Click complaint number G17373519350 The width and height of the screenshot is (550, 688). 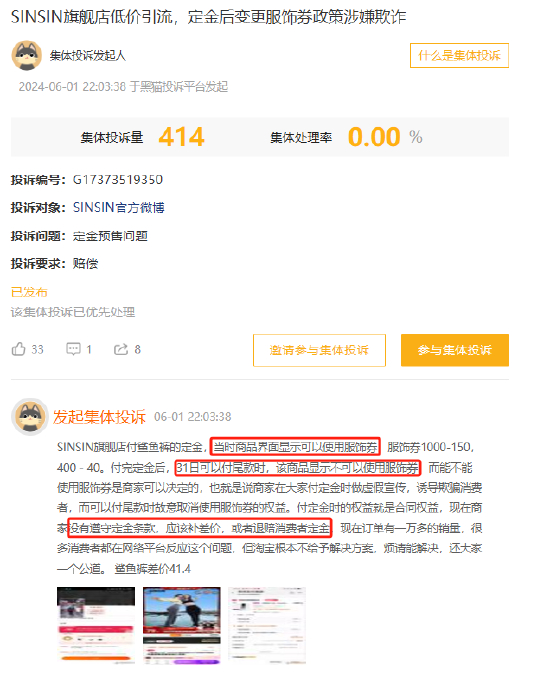pos(118,180)
